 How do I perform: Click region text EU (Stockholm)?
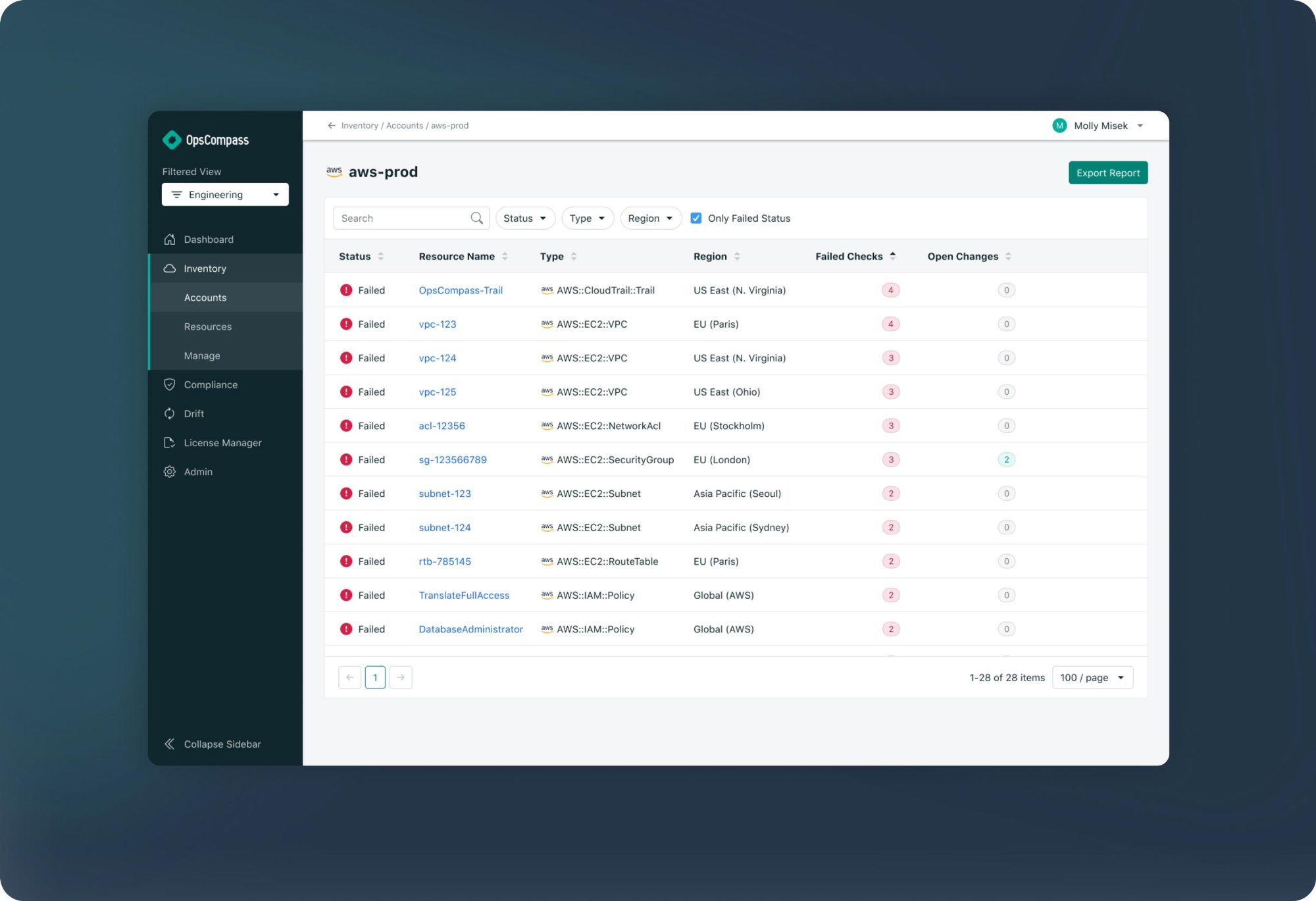click(728, 426)
